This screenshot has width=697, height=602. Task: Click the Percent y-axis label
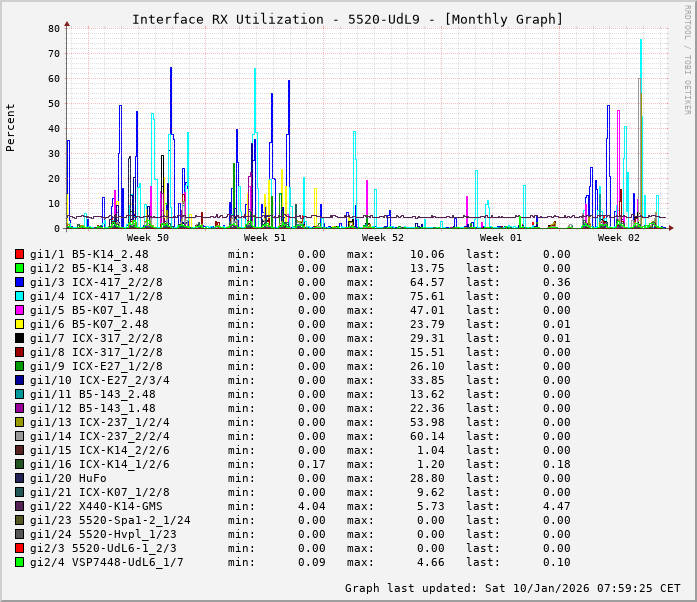[x=11, y=127]
